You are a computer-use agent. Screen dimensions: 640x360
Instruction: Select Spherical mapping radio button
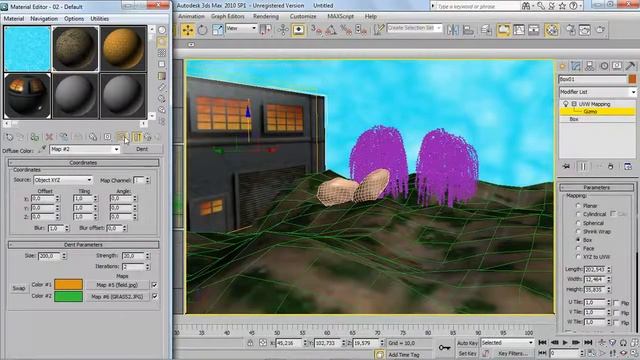coord(578,223)
